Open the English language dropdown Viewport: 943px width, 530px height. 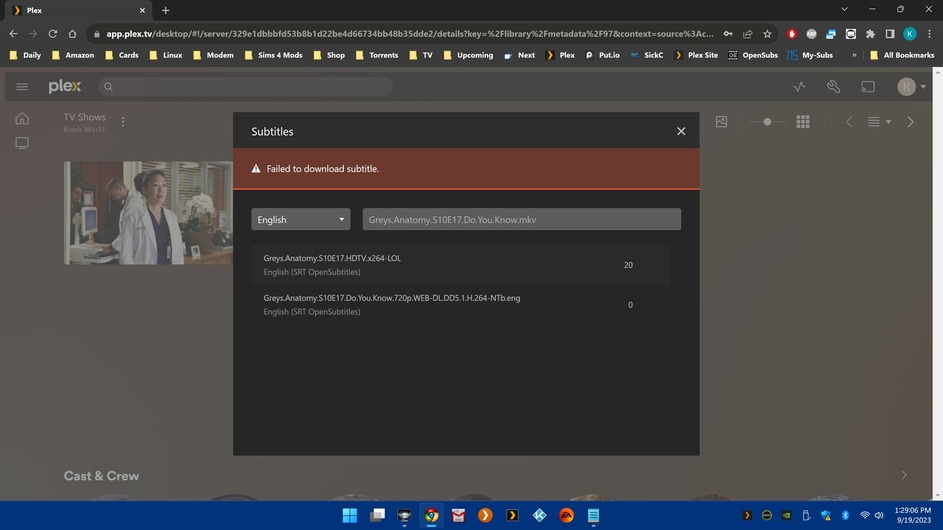tap(301, 220)
